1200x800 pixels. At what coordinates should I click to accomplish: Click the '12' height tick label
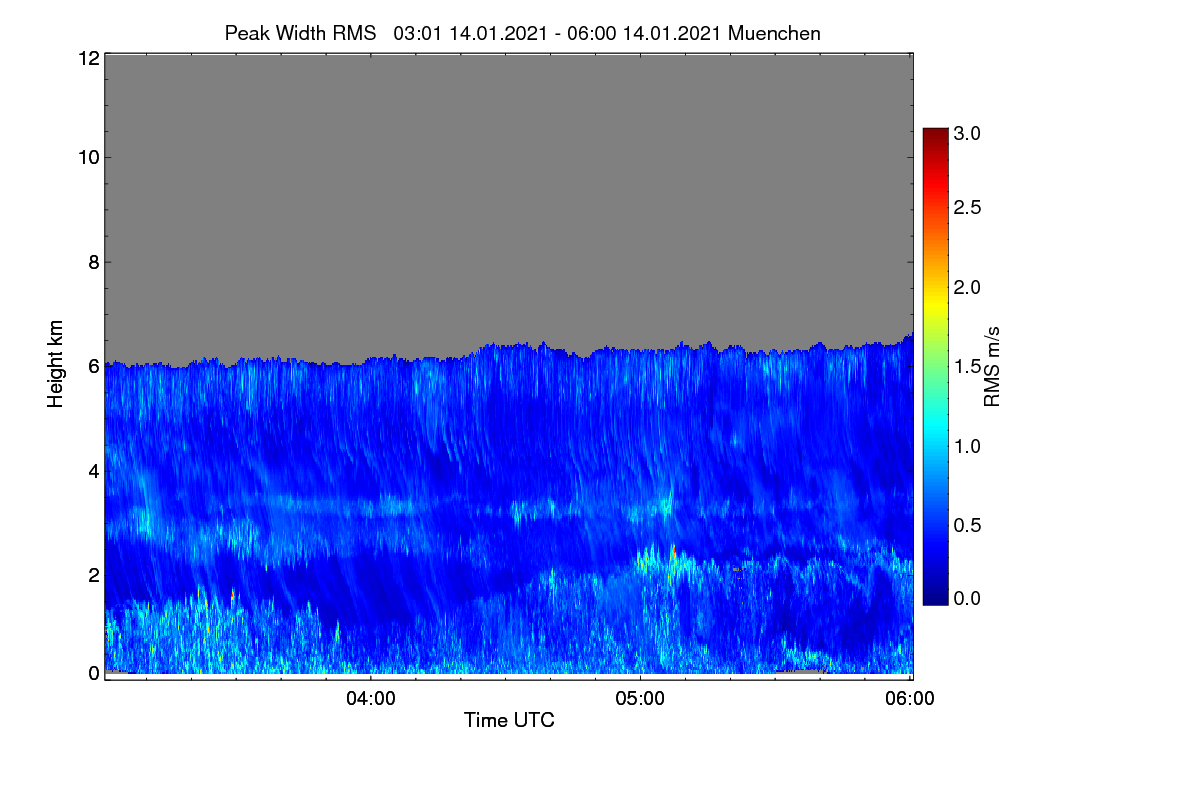point(88,59)
